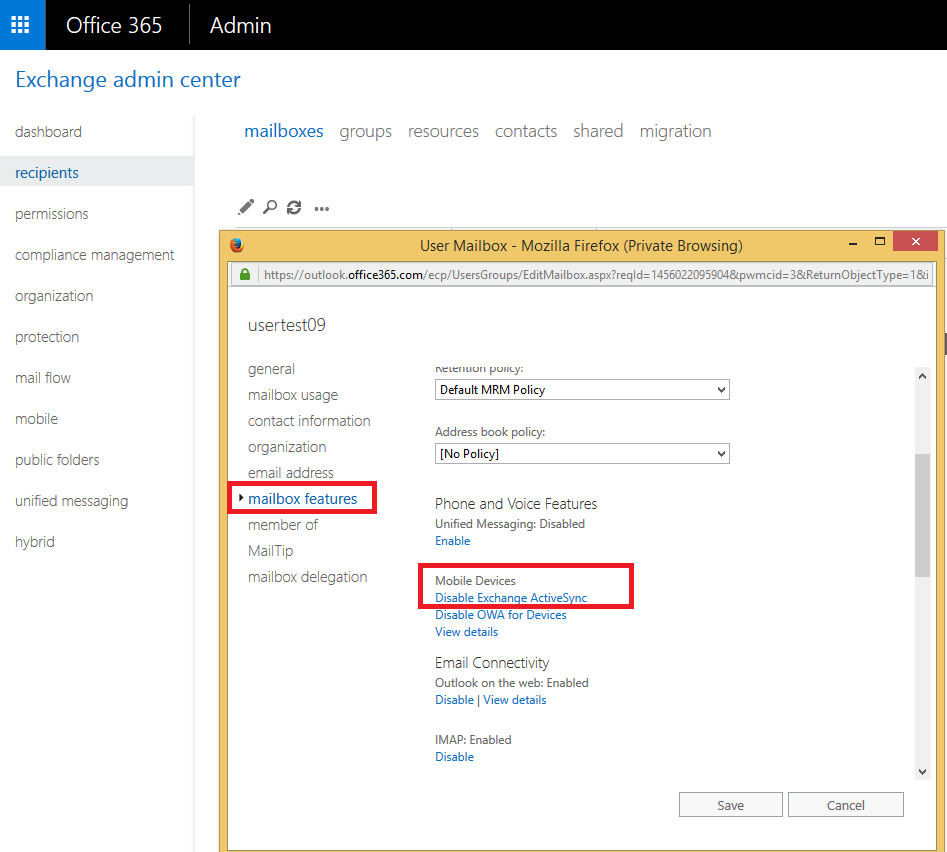Maximize the User Mailbox window

(x=880, y=242)
